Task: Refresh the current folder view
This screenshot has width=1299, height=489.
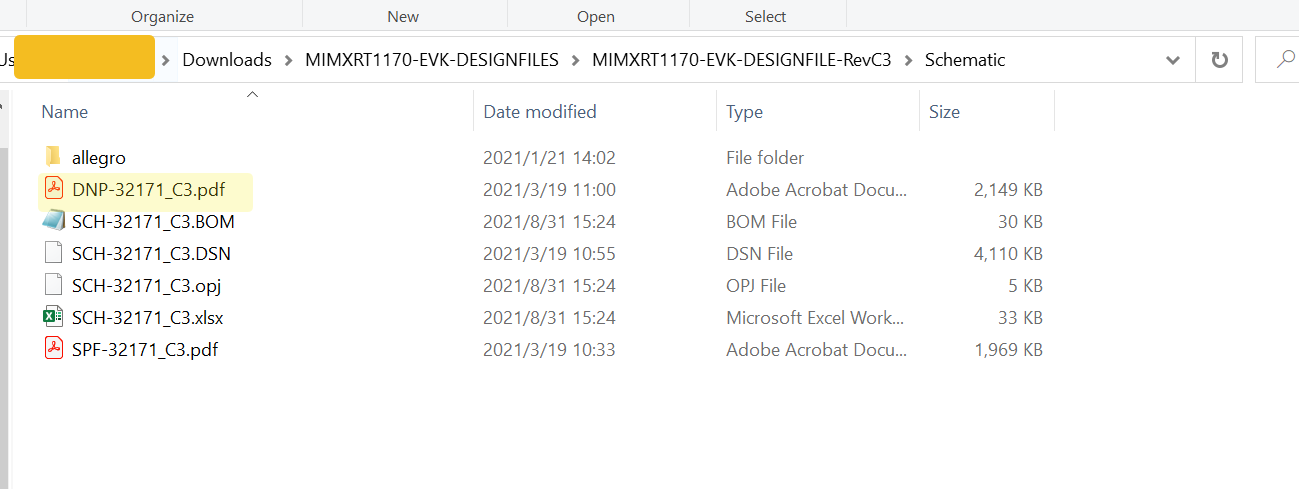Action: (x=1219, y=60)
